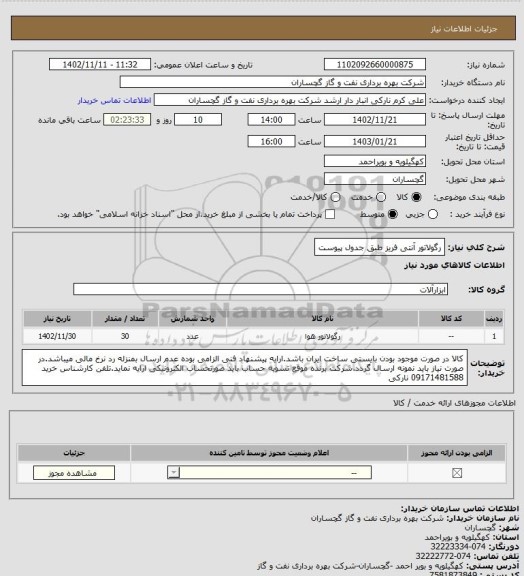The width and height of the screenshot is (524, 576).
Task: Select the جزیی purchase type radio
Action: click(x=433, y=214)
